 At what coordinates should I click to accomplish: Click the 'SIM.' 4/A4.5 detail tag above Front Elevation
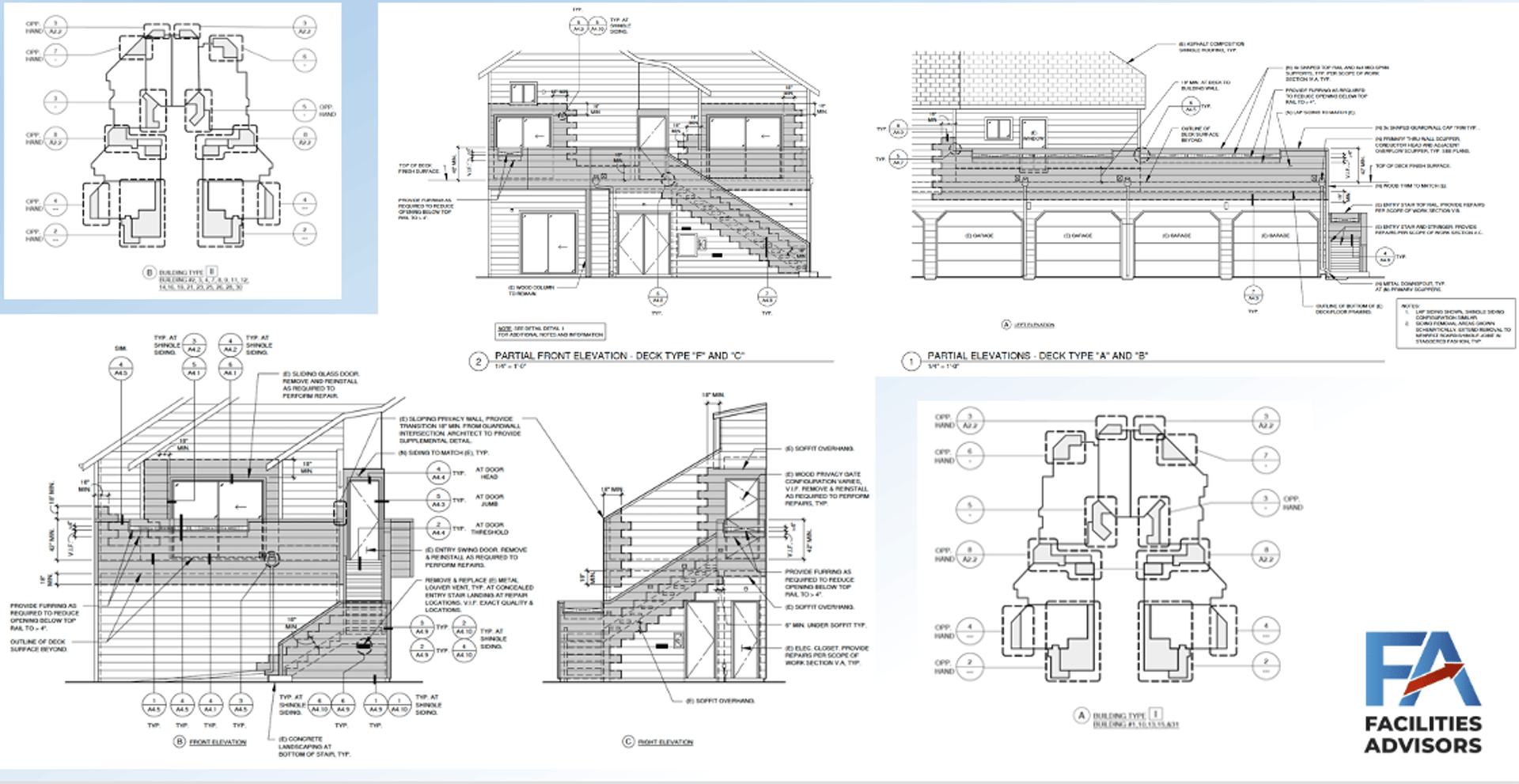point(121,368)
